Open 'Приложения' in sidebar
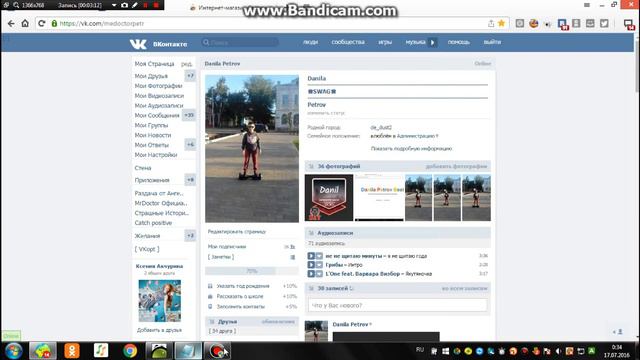Viewport: 640px width, 360px height. click(x=152, y=180)
